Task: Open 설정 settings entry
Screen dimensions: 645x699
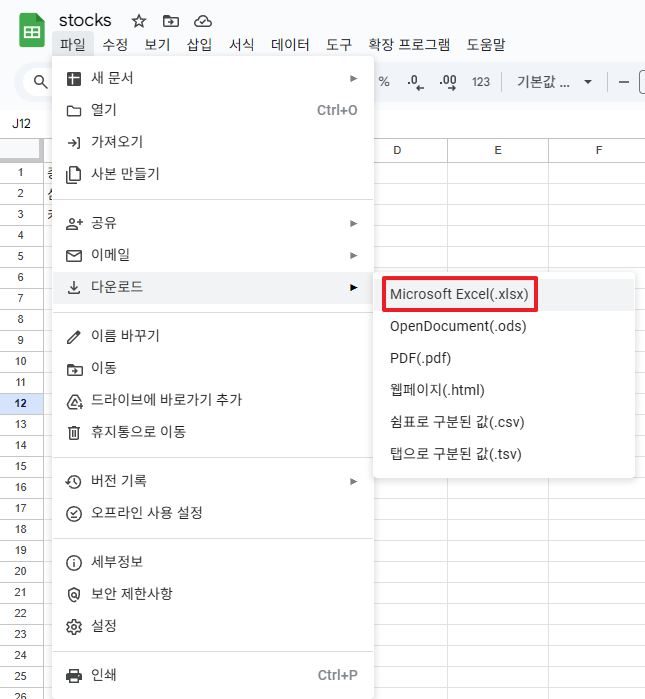Action: pos(213,626)
